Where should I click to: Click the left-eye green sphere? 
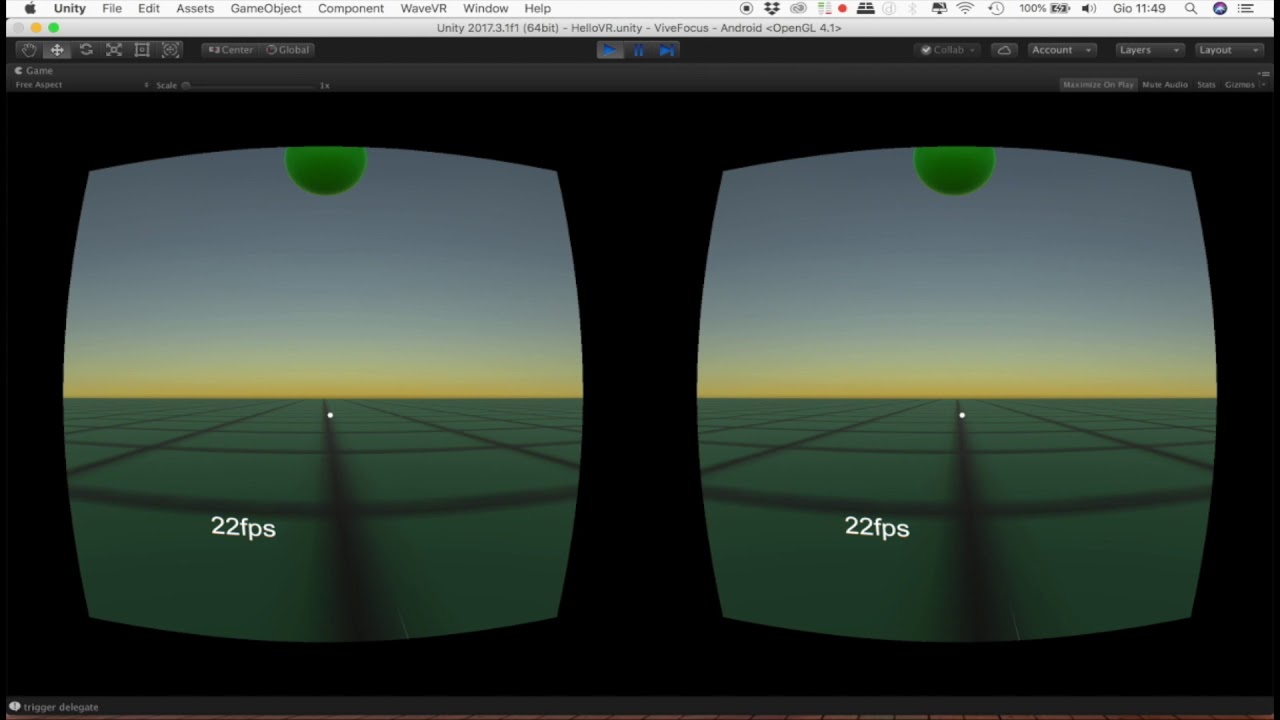tap(326, 170)
